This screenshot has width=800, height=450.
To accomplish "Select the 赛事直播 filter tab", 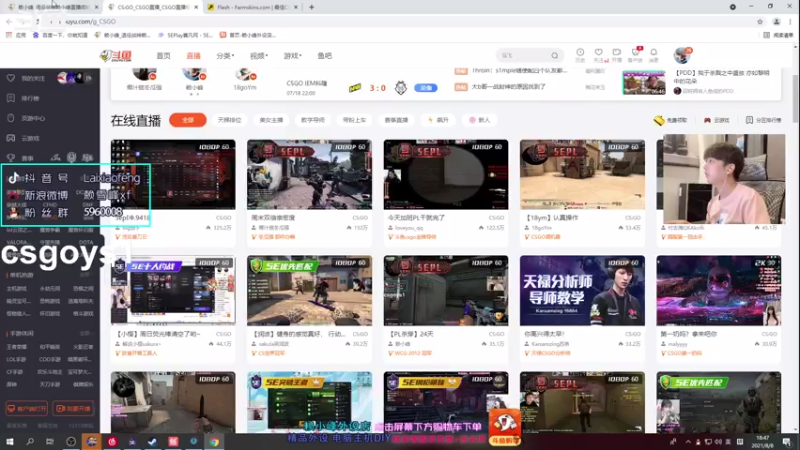I will pos(396,120).
